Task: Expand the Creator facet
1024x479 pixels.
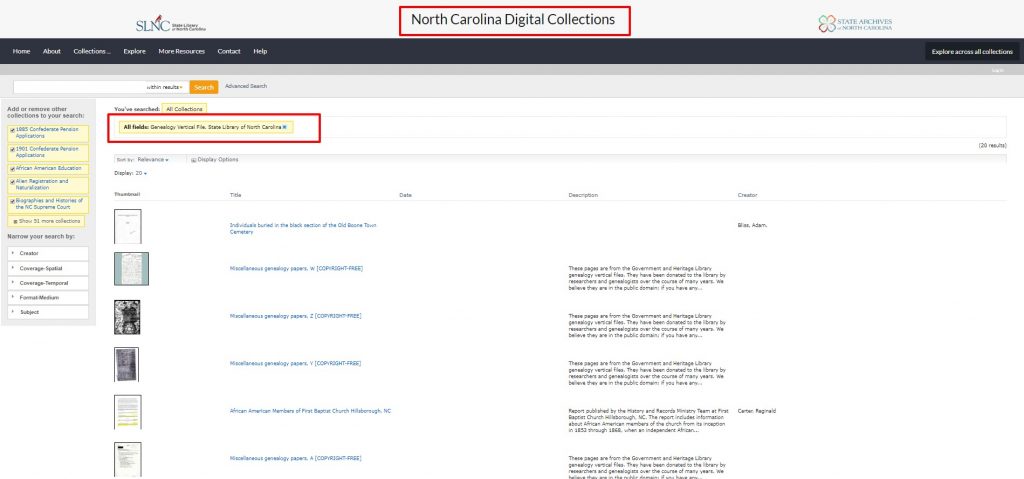Action: coord(48,253)
